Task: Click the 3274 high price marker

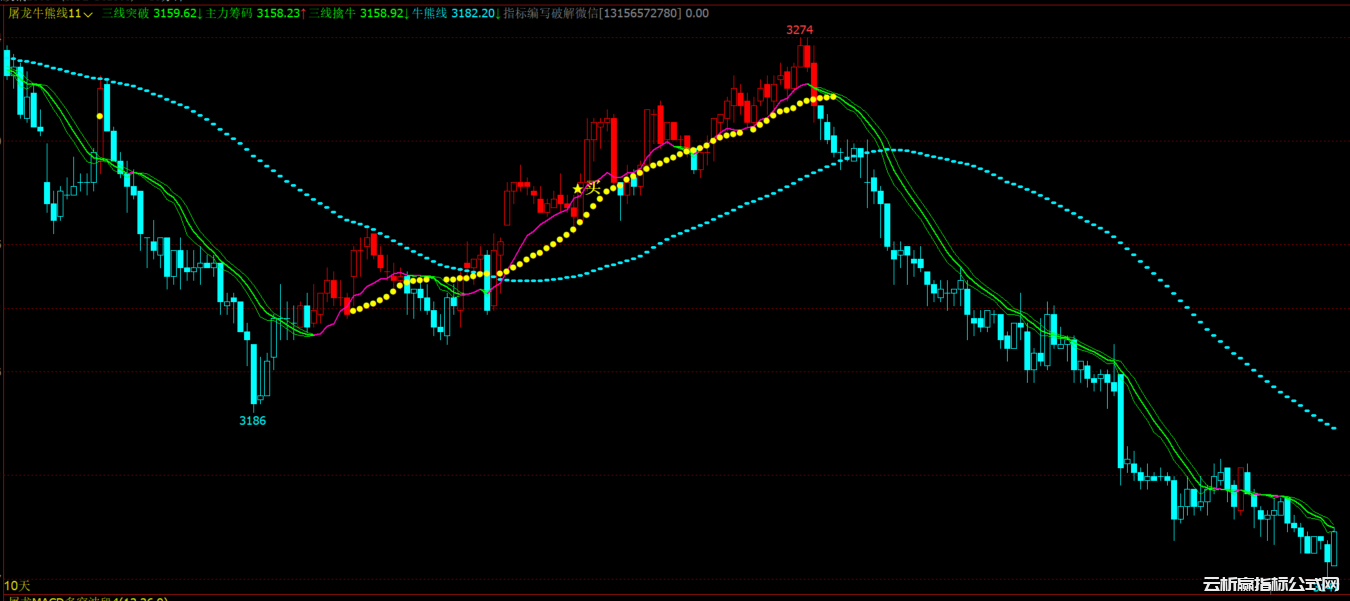Action: click(x=799, y=30)
